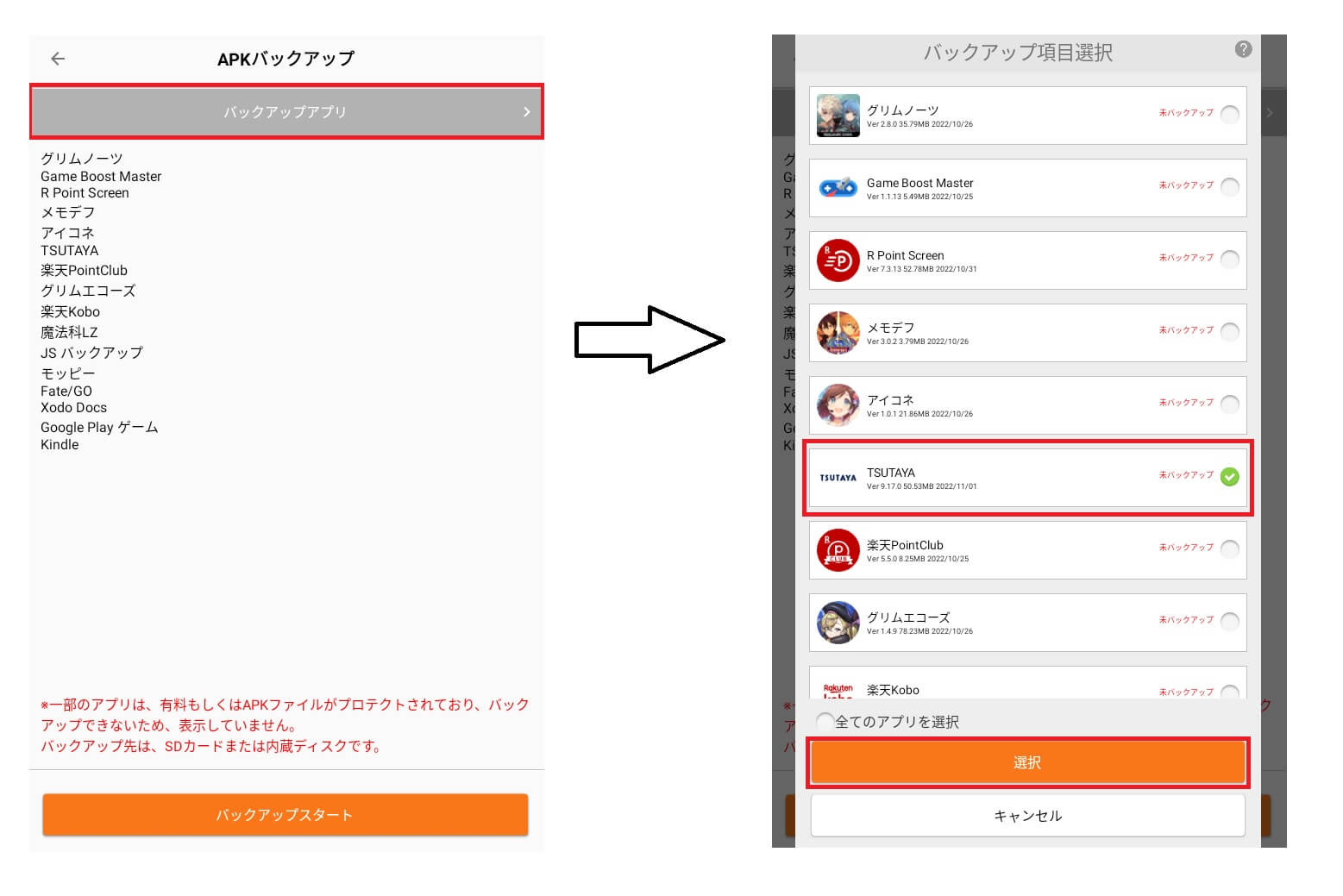Click Google Play ゲーム in left list
The width and height of the screenshot is (1343, 896).
tap(99, 427)
